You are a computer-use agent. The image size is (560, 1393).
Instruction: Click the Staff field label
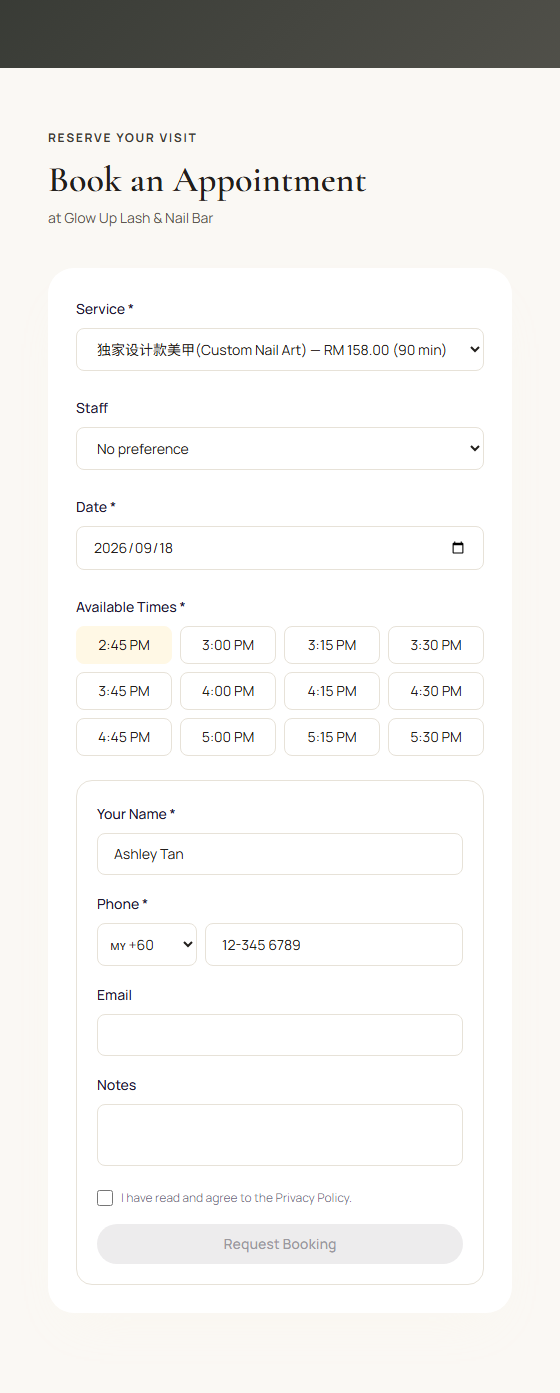click(x=92, y=408)
